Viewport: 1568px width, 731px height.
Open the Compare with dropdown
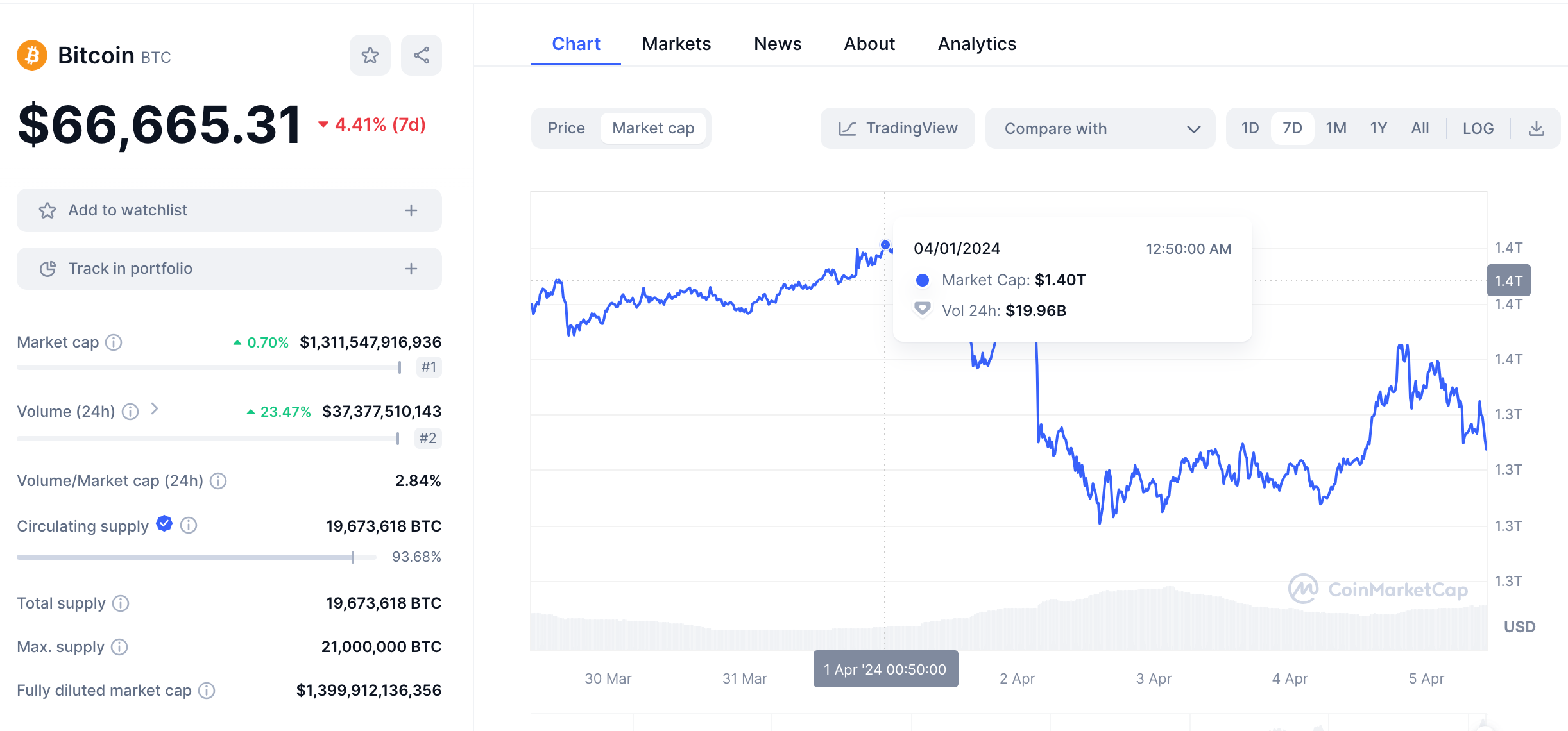(1100, 128)
